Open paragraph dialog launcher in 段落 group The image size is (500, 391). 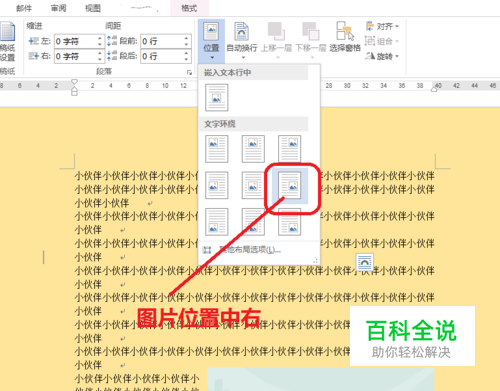click(189, 72)
